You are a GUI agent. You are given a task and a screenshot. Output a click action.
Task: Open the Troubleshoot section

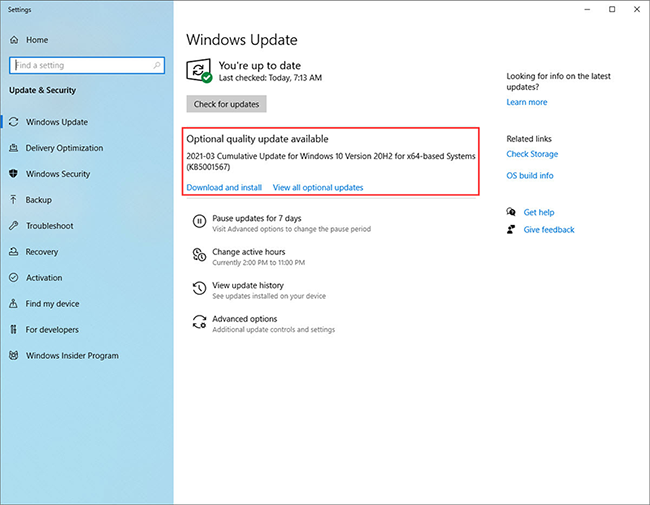[50, 226]
